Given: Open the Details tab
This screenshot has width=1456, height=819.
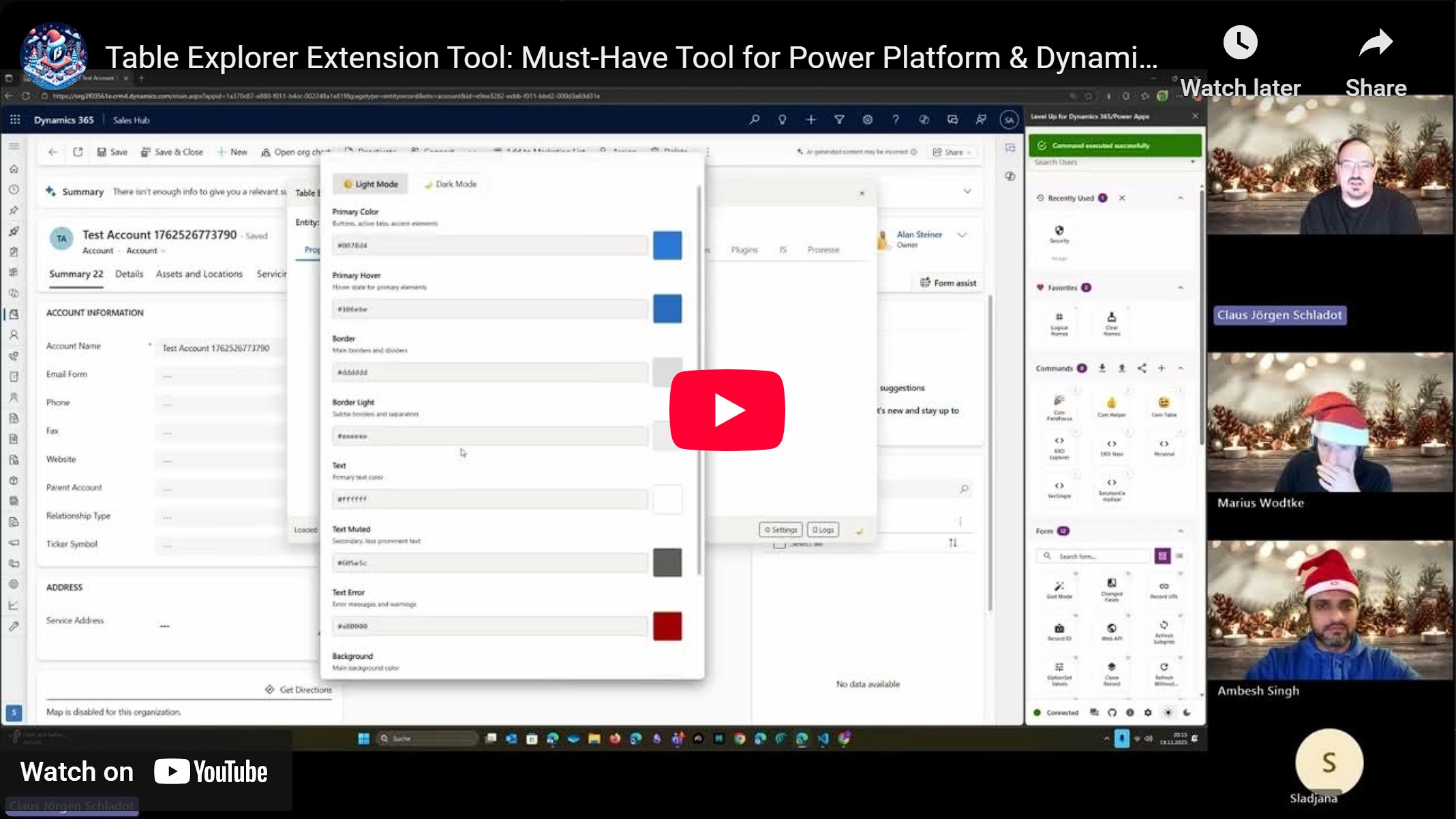Looking at the screenshot, I should click(129, 274).
